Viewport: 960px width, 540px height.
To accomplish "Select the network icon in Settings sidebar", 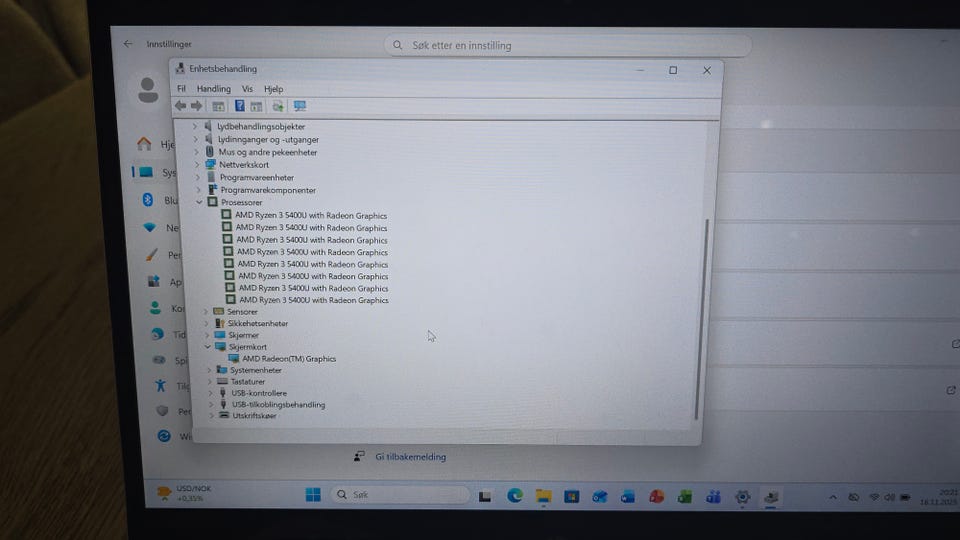I will [x=149, y=227].
